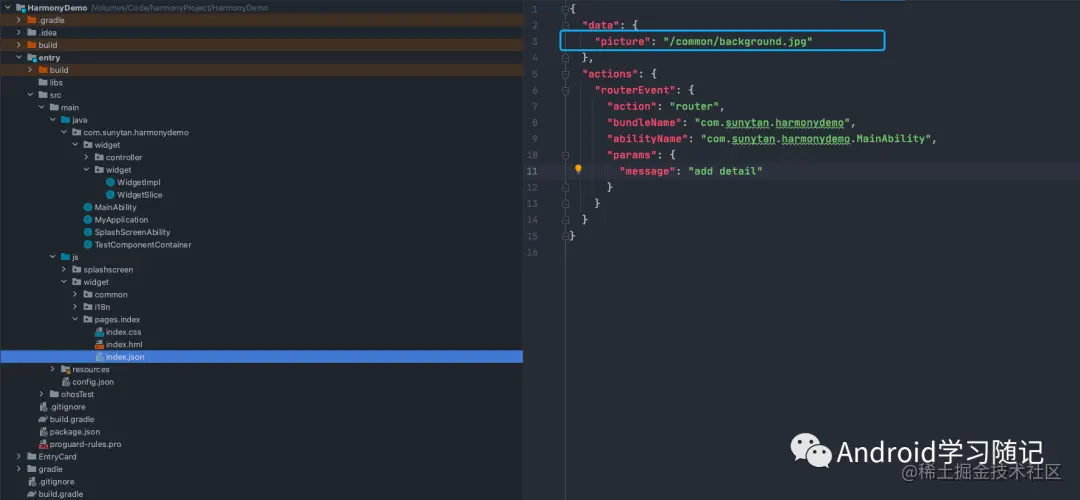The image size is (1080, 500).
Task: Click the controller package icon
Action: click(99, 157)
